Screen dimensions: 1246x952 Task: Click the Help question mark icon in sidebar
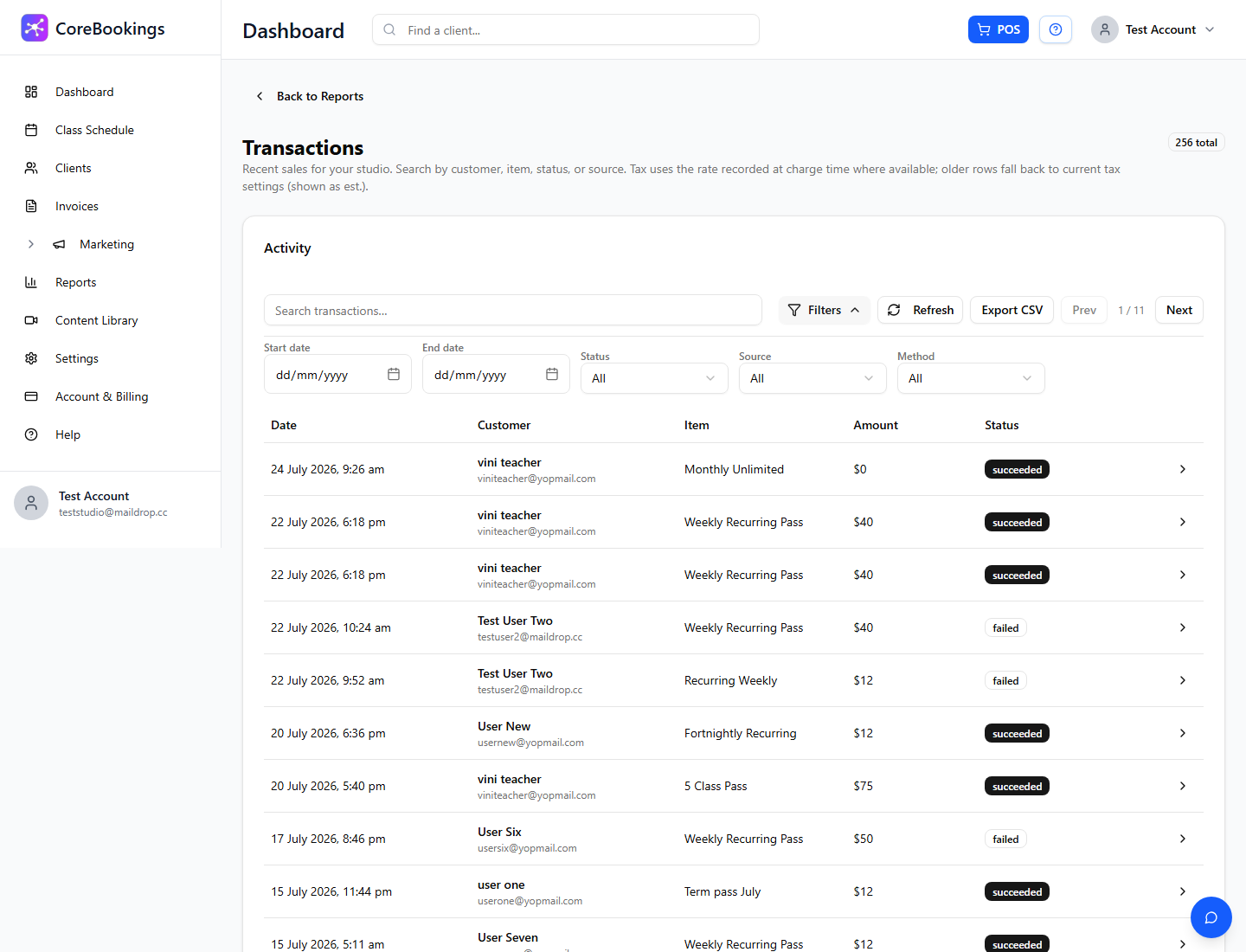pyautogui.click(x=31, y=434)
